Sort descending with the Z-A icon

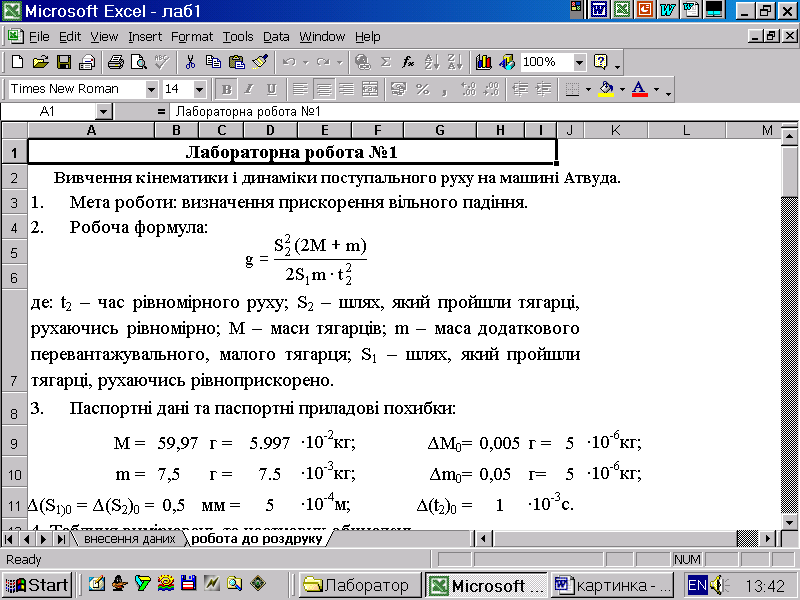[x=455, y=62]
